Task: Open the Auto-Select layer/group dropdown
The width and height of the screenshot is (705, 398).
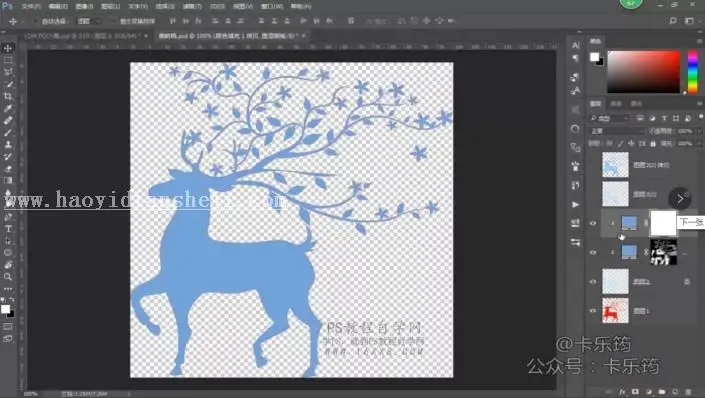Action: coord(88,21)
